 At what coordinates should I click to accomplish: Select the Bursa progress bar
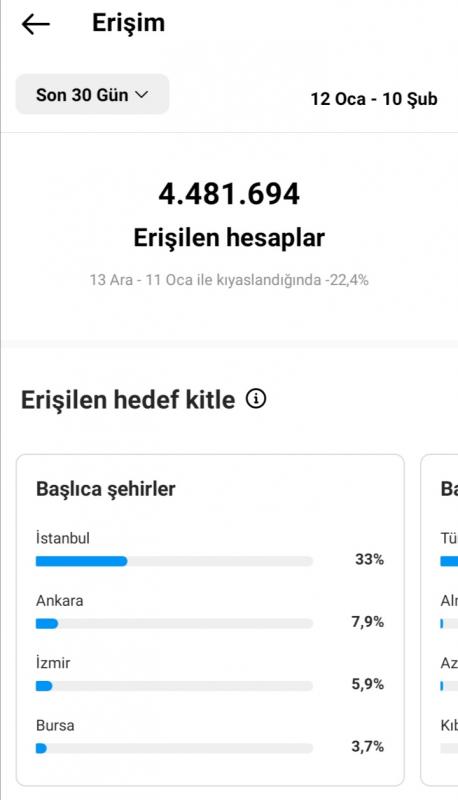(174, 748)
